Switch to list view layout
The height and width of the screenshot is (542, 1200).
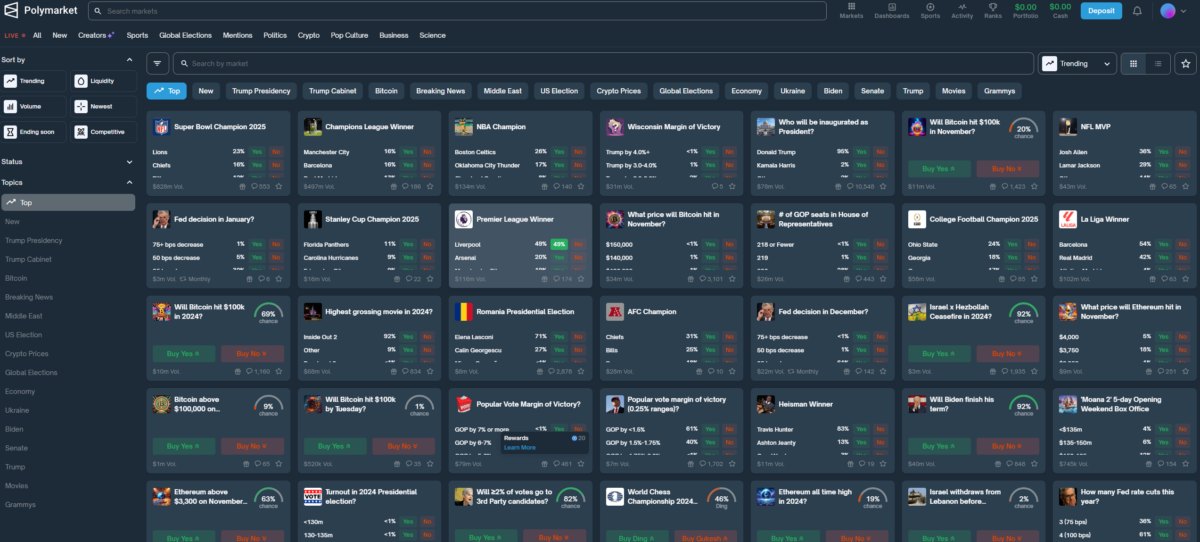click(x=1157, y=63)
